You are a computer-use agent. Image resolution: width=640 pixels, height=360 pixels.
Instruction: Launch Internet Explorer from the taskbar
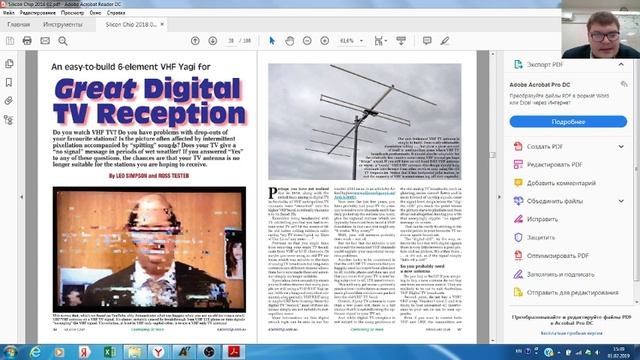(35, 352)
